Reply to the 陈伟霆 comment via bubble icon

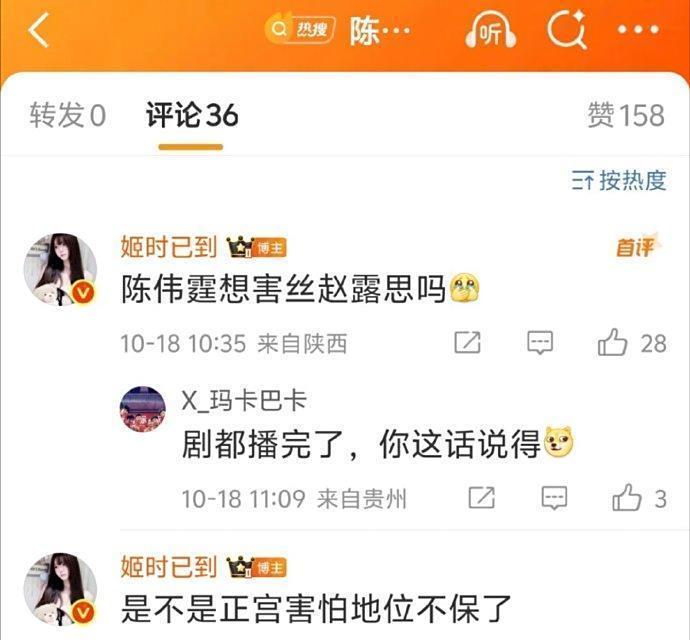(x=540, y=343)
